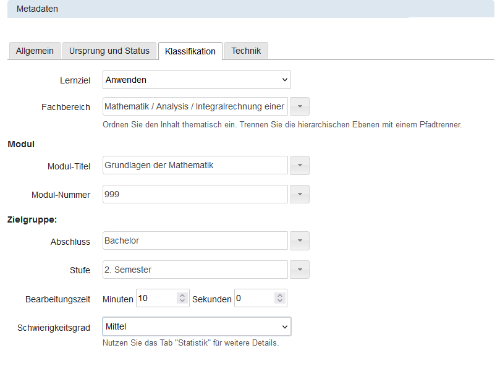Viewport: 500px width, 366px height.
Task: Adjust the Minuten spinner arrows
Action: [x=182, y=298]
